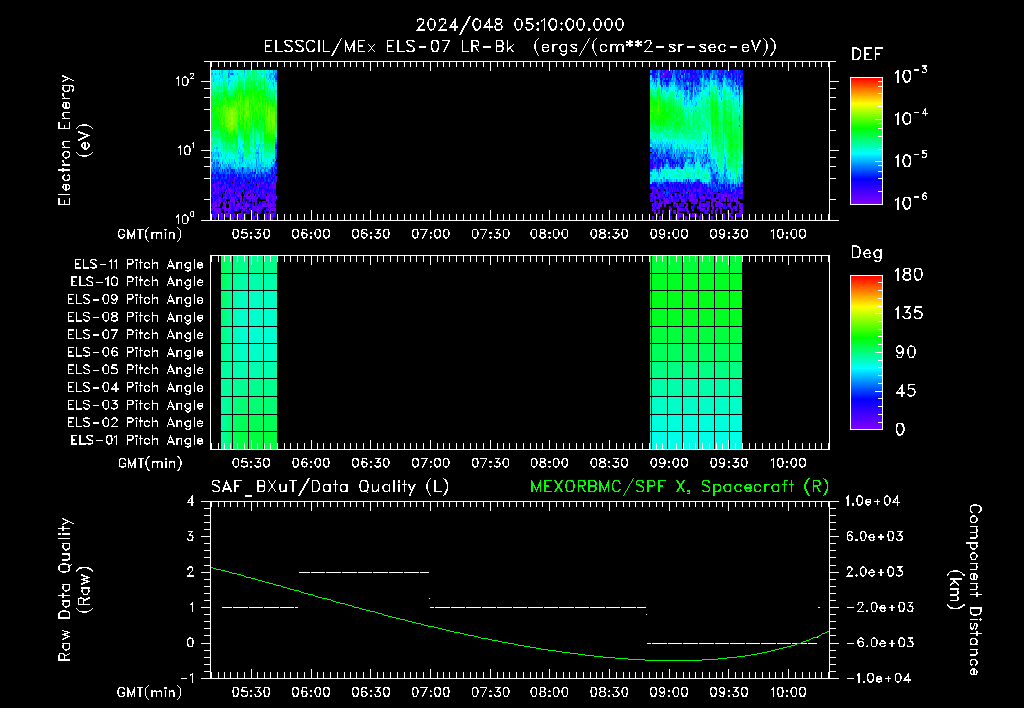Pick the DEF rainbow color scale bar
1024x708 pixels.
[866, 140]
